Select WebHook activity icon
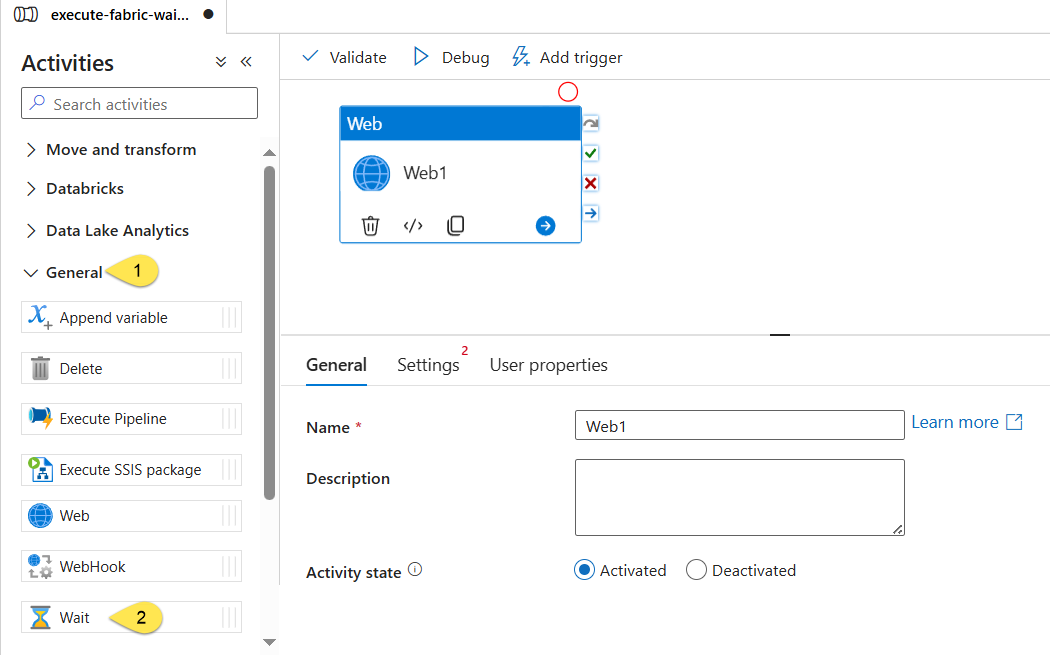The width and height of the screenshot is (1050, 655). [40, 566]
